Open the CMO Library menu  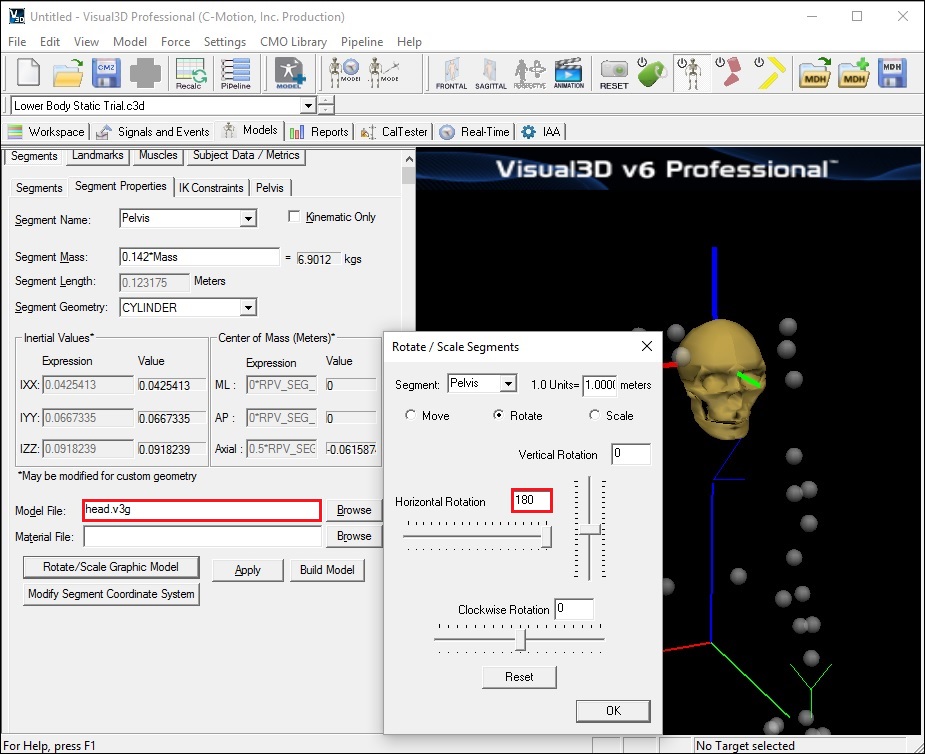point(293,42)
